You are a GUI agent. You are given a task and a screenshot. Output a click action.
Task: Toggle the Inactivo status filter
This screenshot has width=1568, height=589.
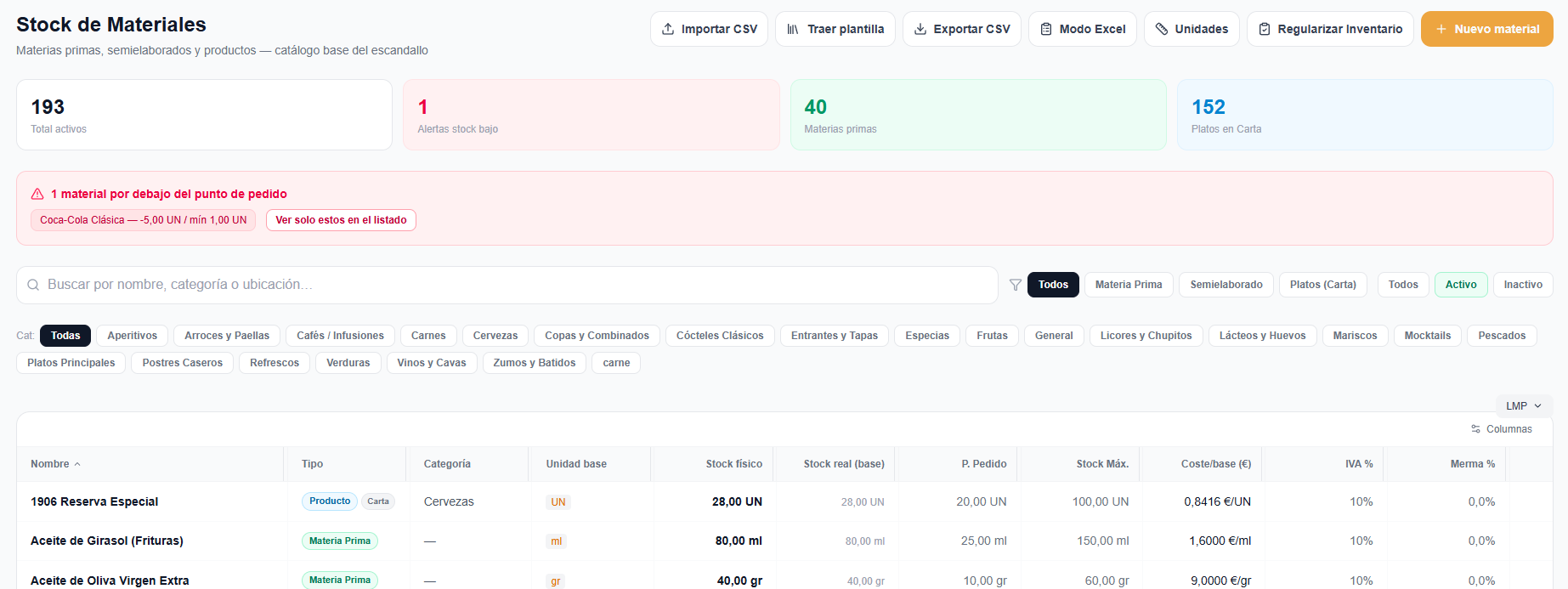1523,285
